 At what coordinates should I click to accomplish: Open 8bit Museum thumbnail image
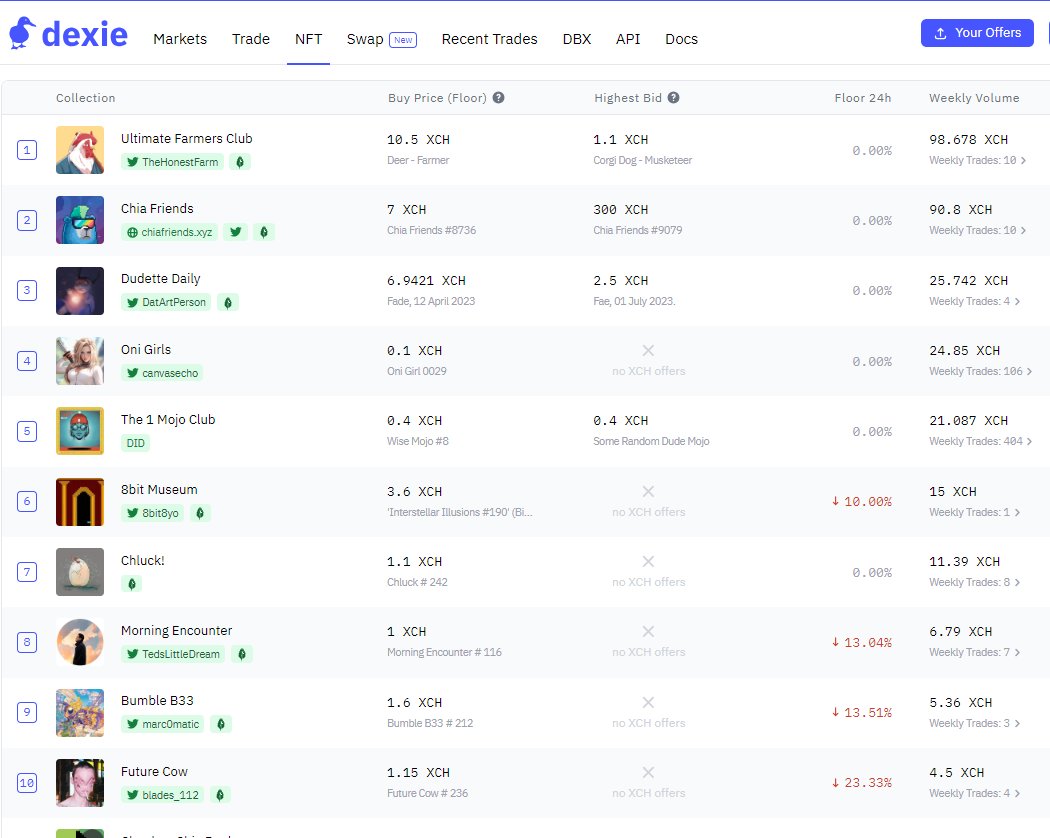(80, 502)
